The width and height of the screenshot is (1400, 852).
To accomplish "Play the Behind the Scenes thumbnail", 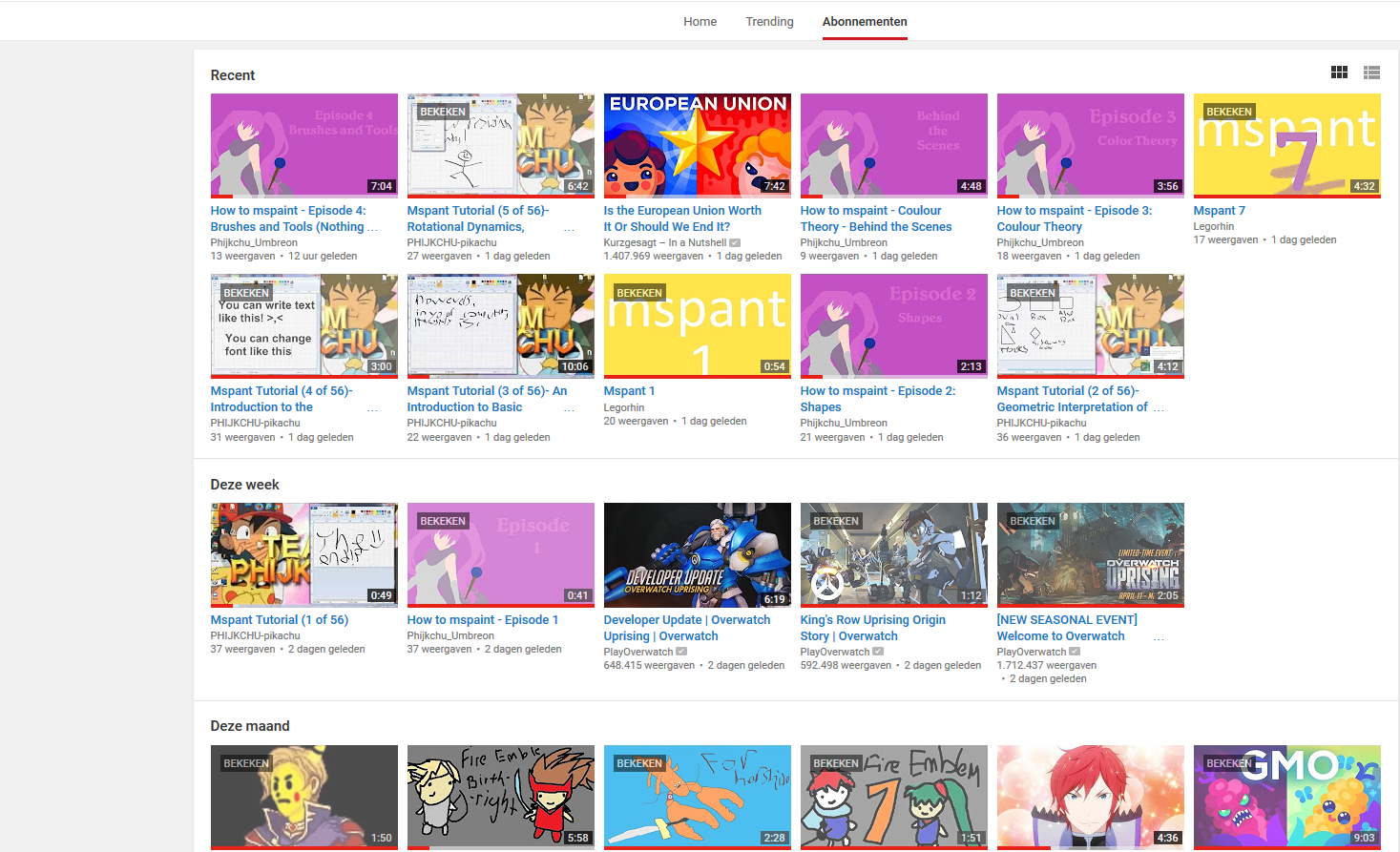I will 894,145.
